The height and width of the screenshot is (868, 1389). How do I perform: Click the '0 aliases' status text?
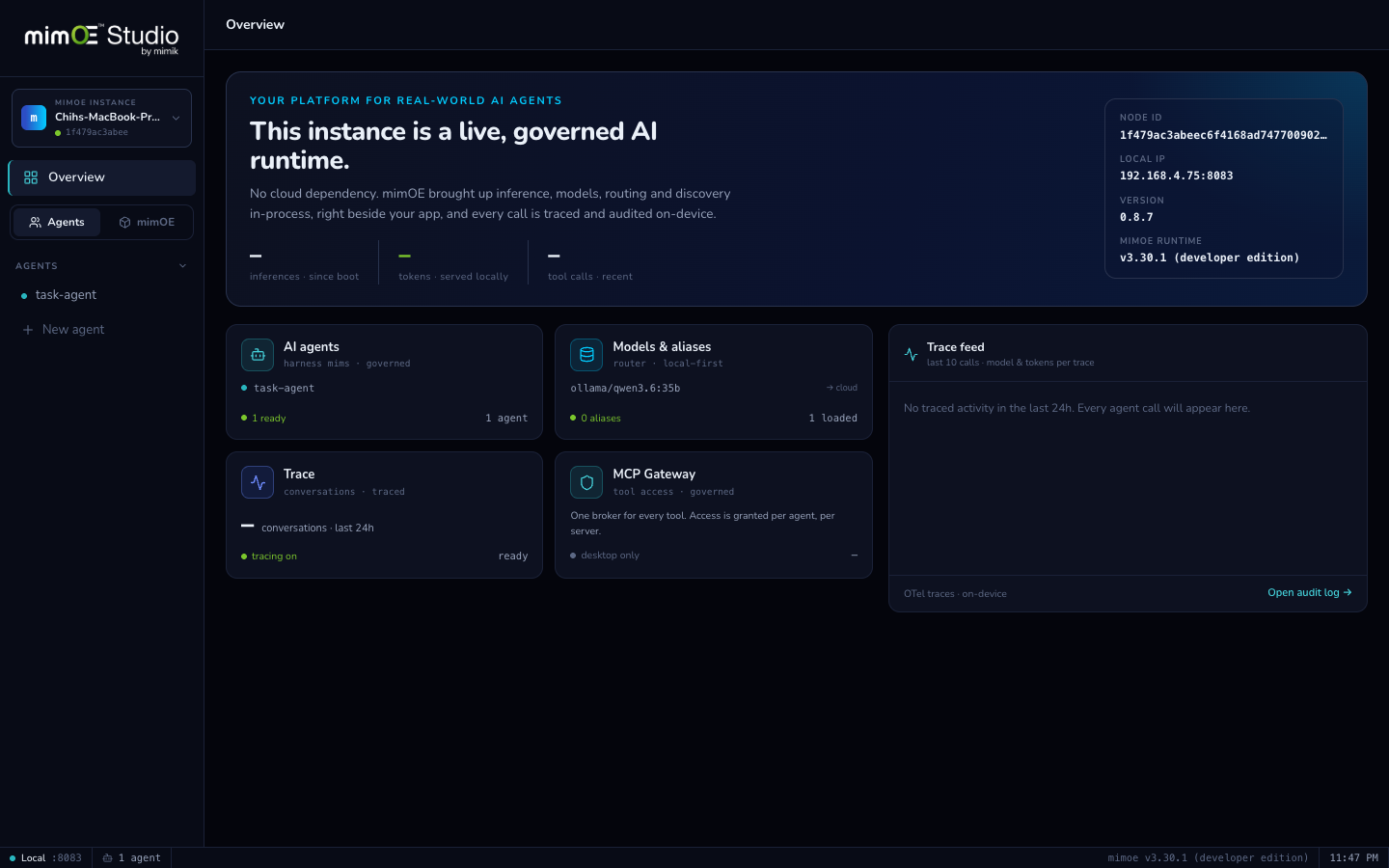point(601,419)
